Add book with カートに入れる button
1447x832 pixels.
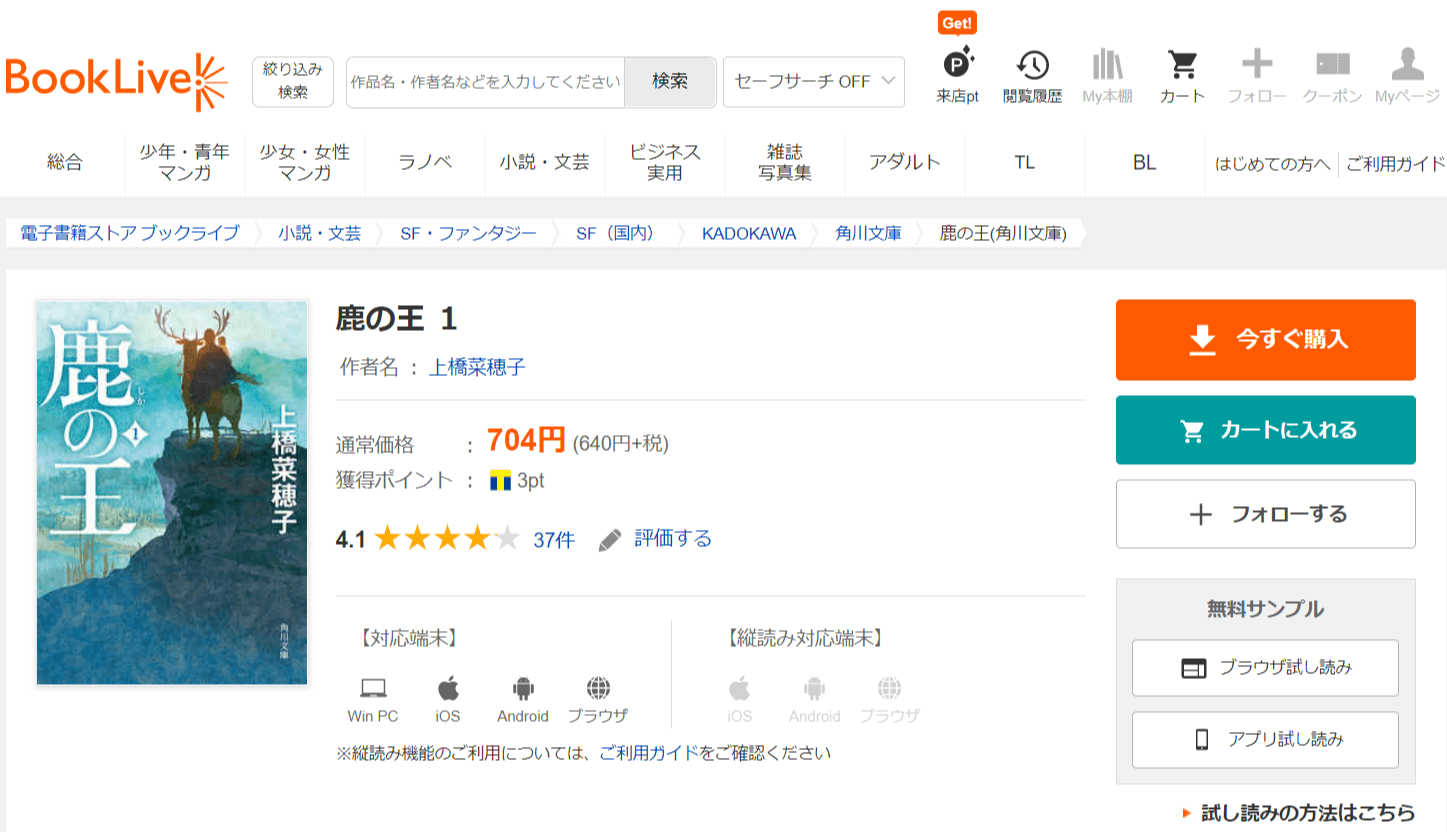(1265, 430)
